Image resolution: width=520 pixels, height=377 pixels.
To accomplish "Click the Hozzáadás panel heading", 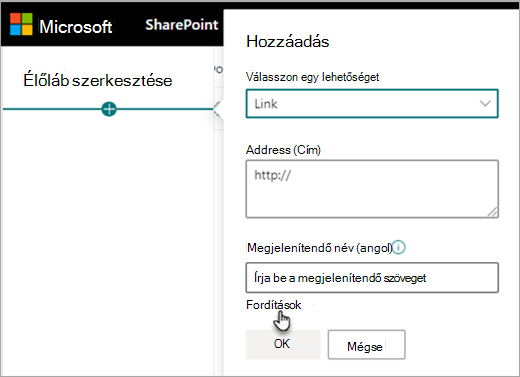I will point(288,42).
